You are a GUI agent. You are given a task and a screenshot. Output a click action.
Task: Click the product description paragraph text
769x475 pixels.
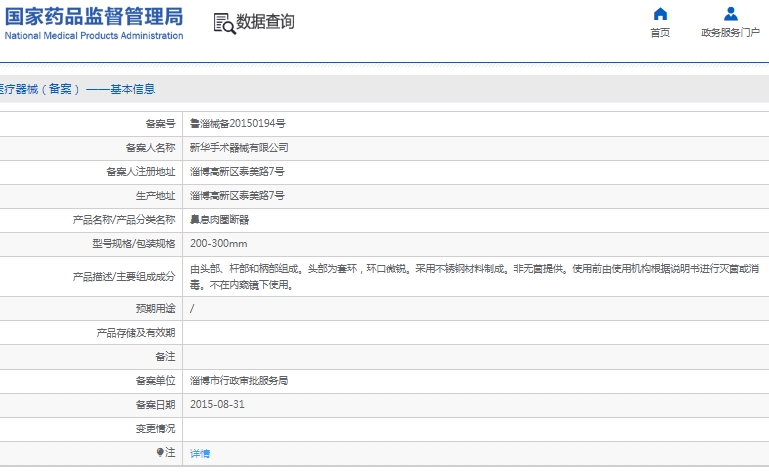coord(474,276)
